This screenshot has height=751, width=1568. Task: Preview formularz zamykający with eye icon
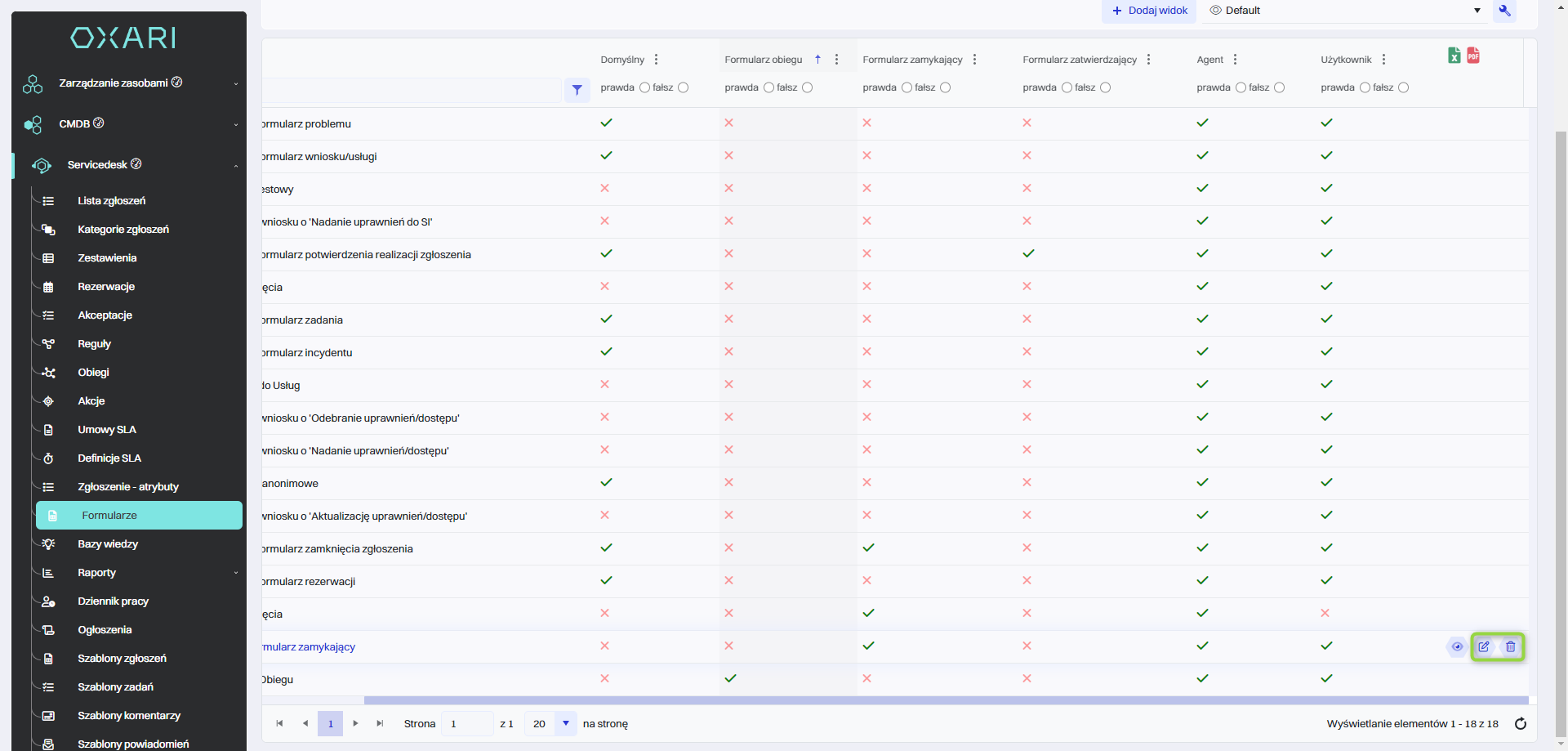click(1457, 646)
